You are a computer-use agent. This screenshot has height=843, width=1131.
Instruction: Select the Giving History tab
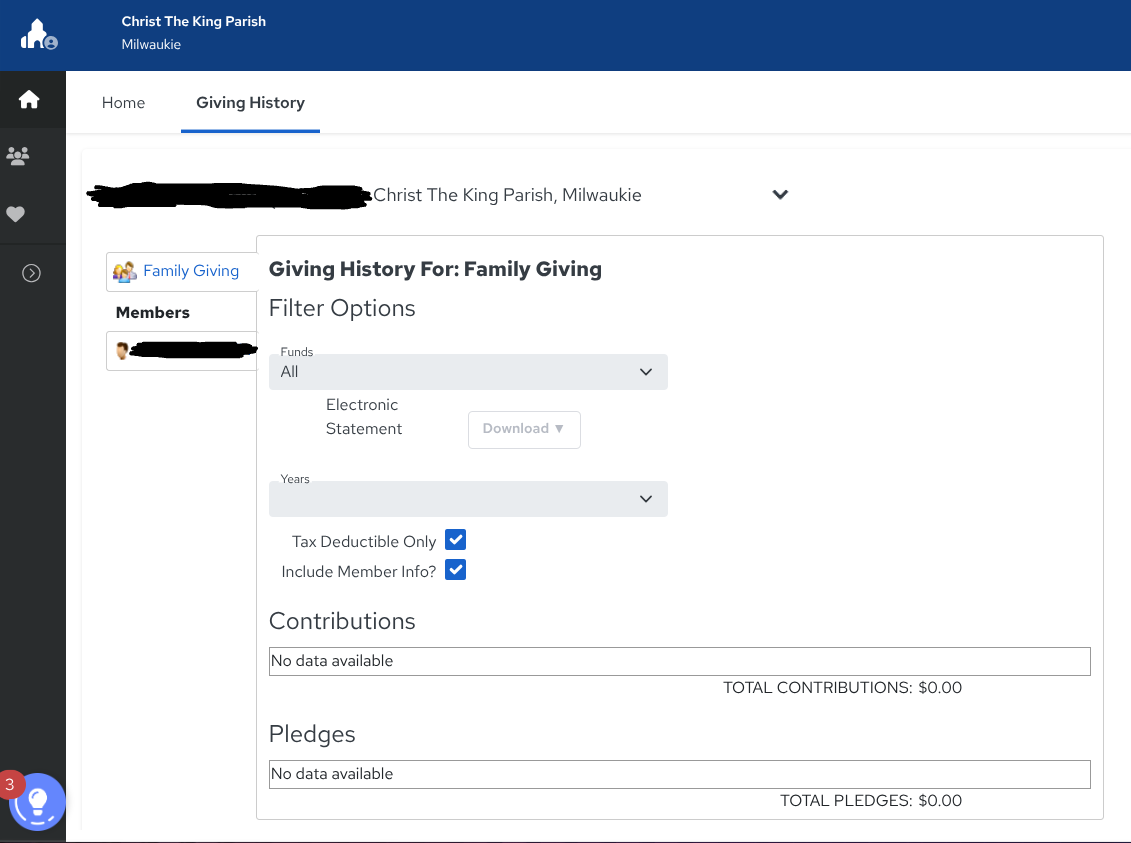pos(250,103)
